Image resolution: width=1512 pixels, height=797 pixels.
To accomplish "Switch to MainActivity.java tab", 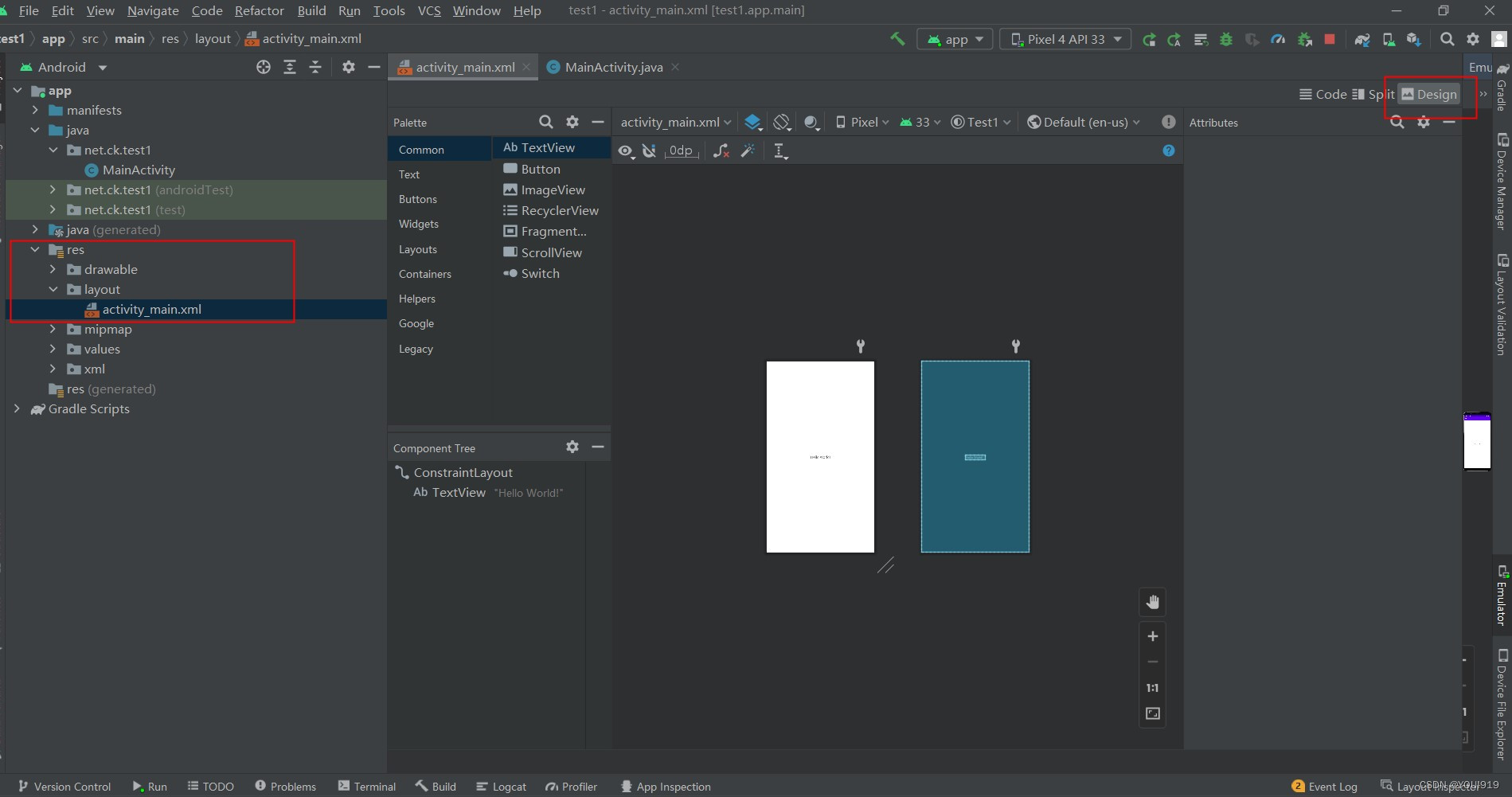I will pos(613,67).
